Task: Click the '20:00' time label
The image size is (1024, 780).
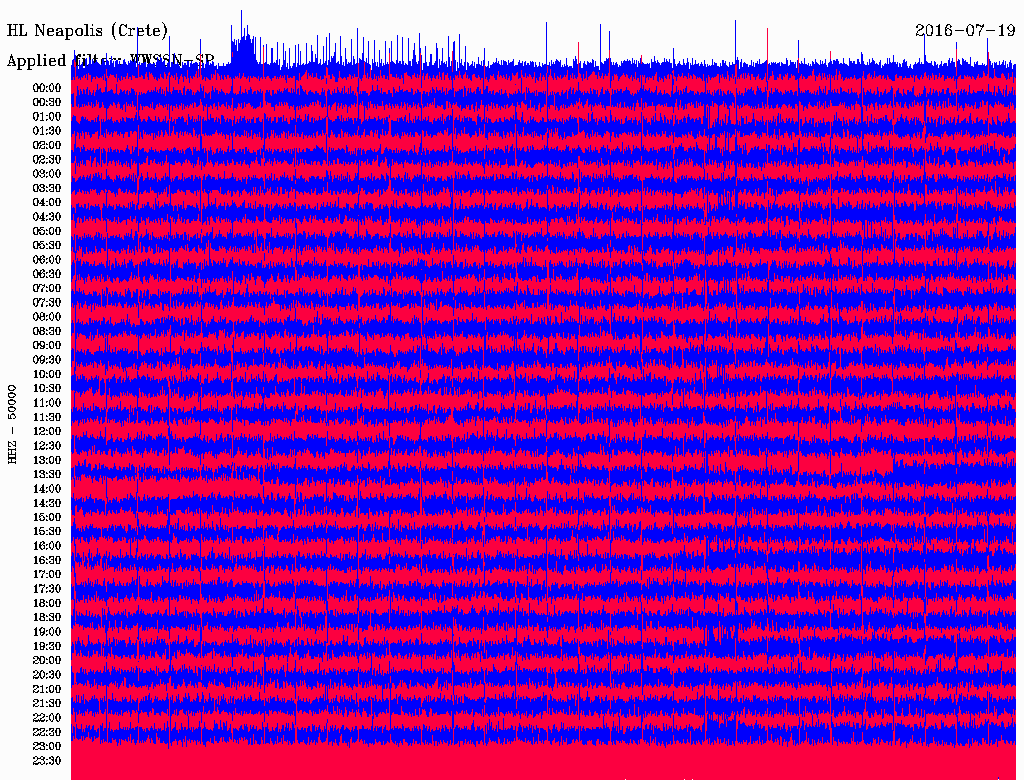Action: pos(47,660)
